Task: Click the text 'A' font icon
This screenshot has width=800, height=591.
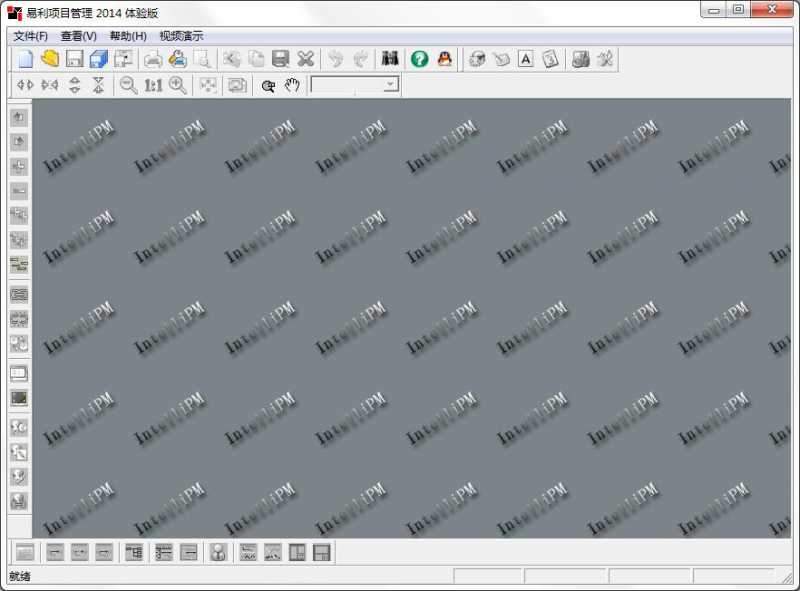Action: pyautogui.click(x=526, y=60)
